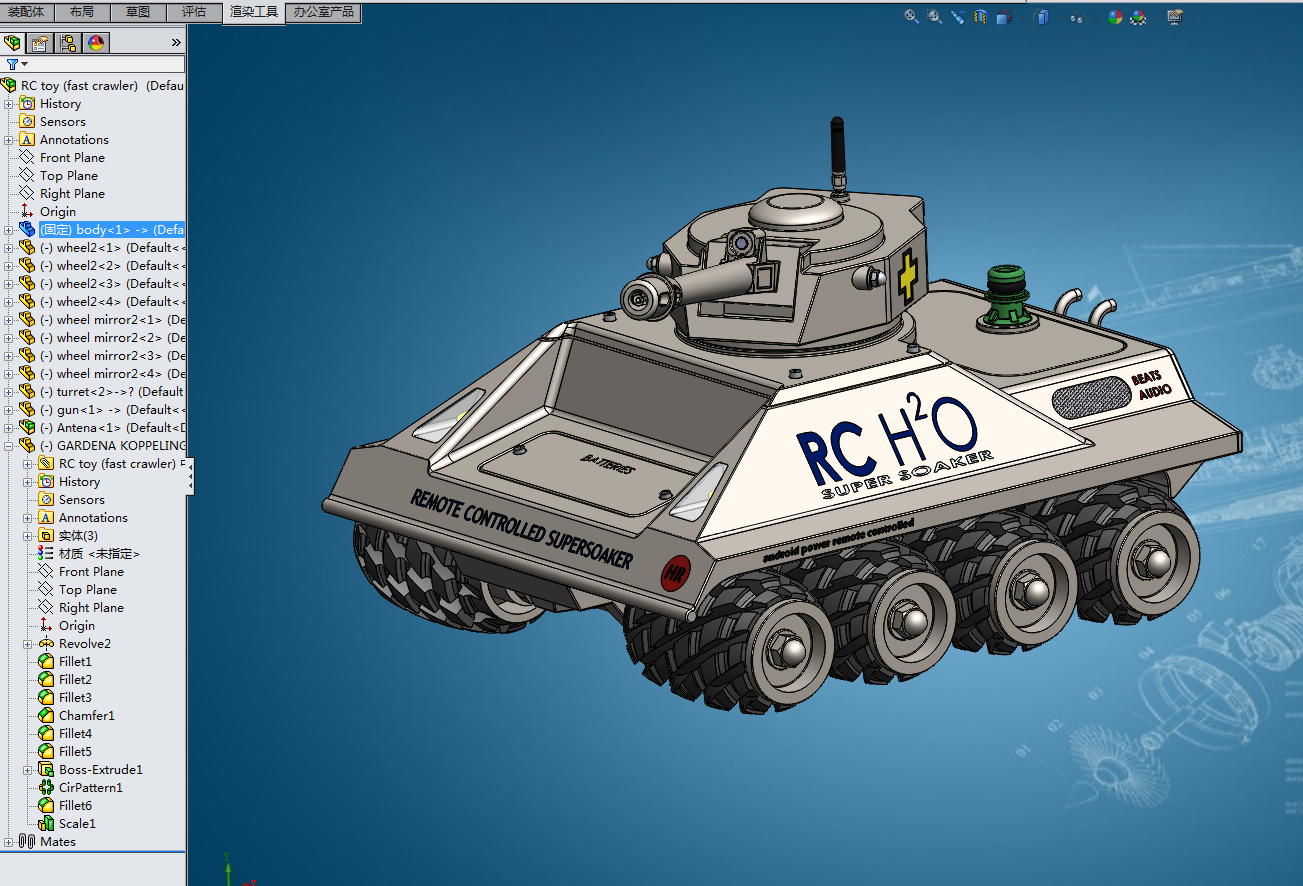Image resolution: width=1303 pixels, height=886 pixels.
Task: Expand the wheel2<1> component node
Action: [x=8, y=248]
